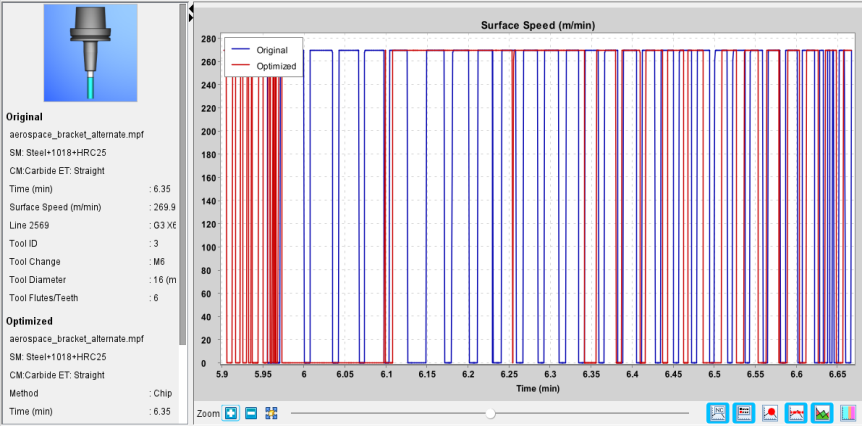Toggle the red limit line chart icon
The width and height of the screenshot is (862, 426).
[796, 412]
